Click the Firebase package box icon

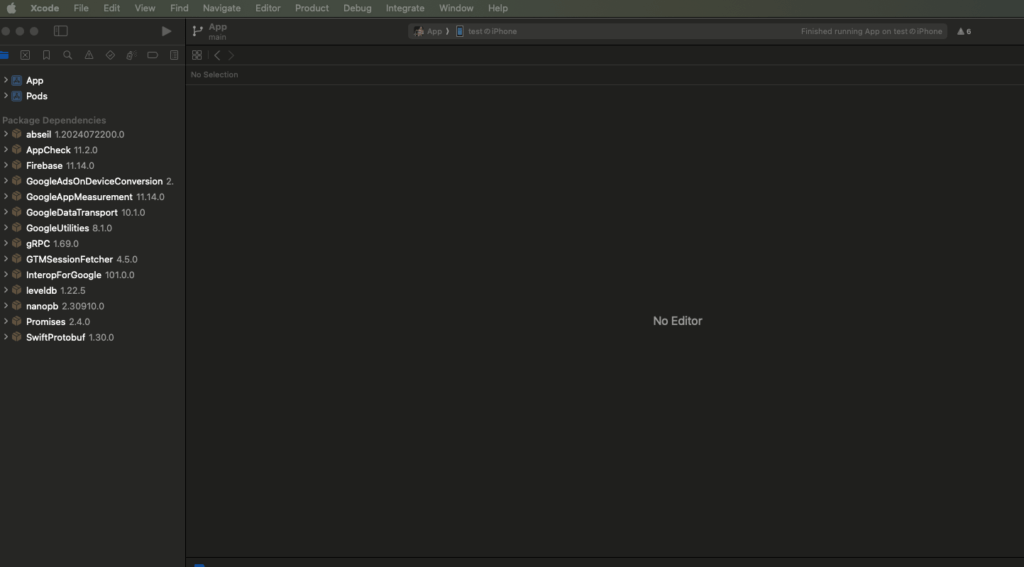point(17,165)
